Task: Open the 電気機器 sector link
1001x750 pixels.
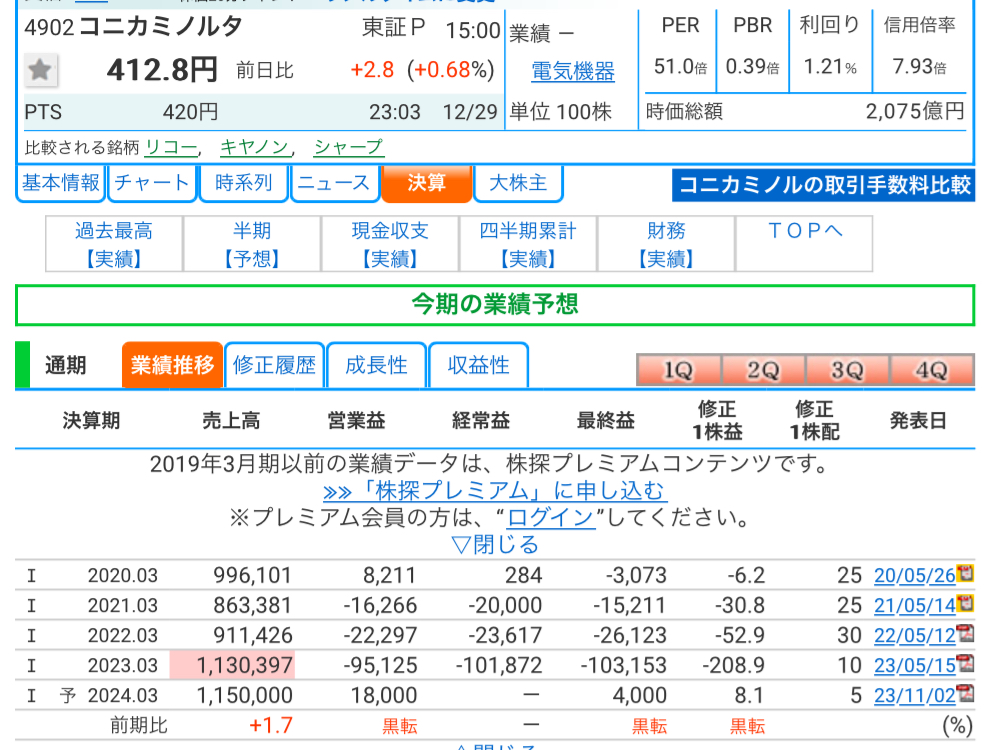Action: point(573,71)
